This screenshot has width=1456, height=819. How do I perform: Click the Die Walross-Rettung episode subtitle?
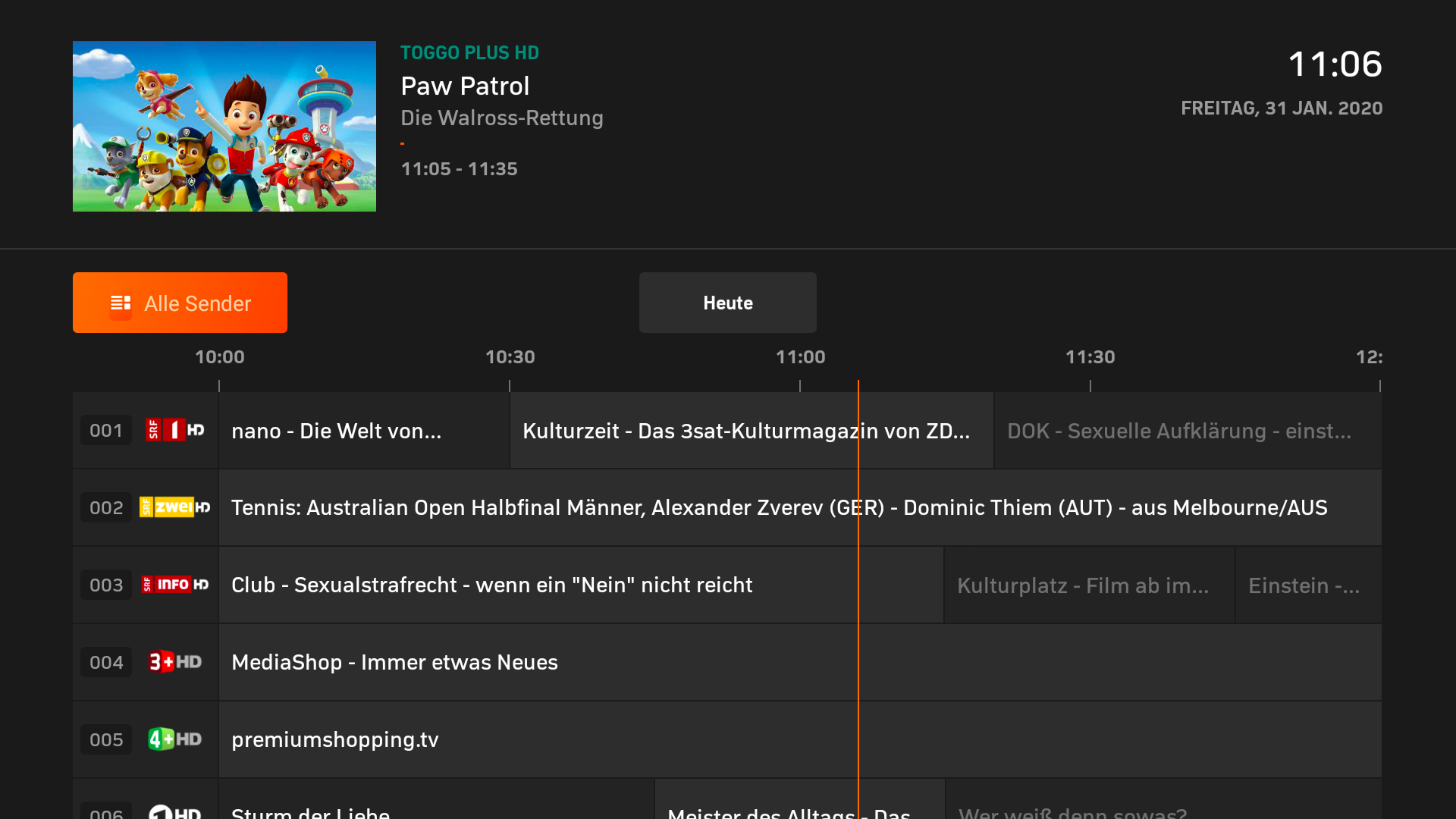[x=502, y=118]
